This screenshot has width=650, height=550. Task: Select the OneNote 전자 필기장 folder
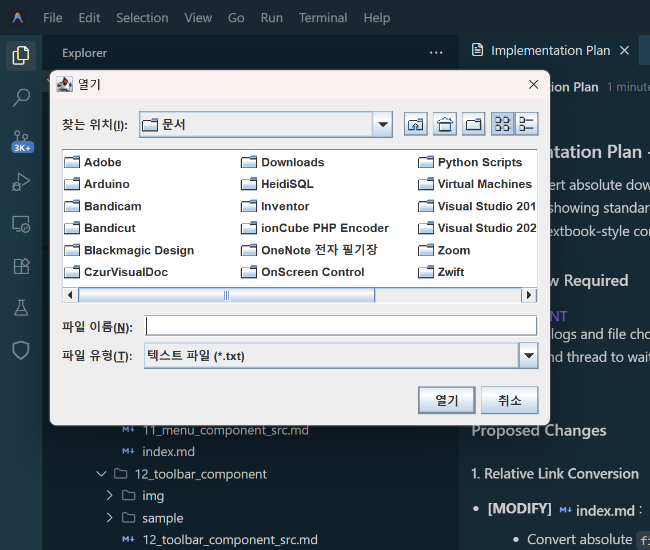click(309, 250)
